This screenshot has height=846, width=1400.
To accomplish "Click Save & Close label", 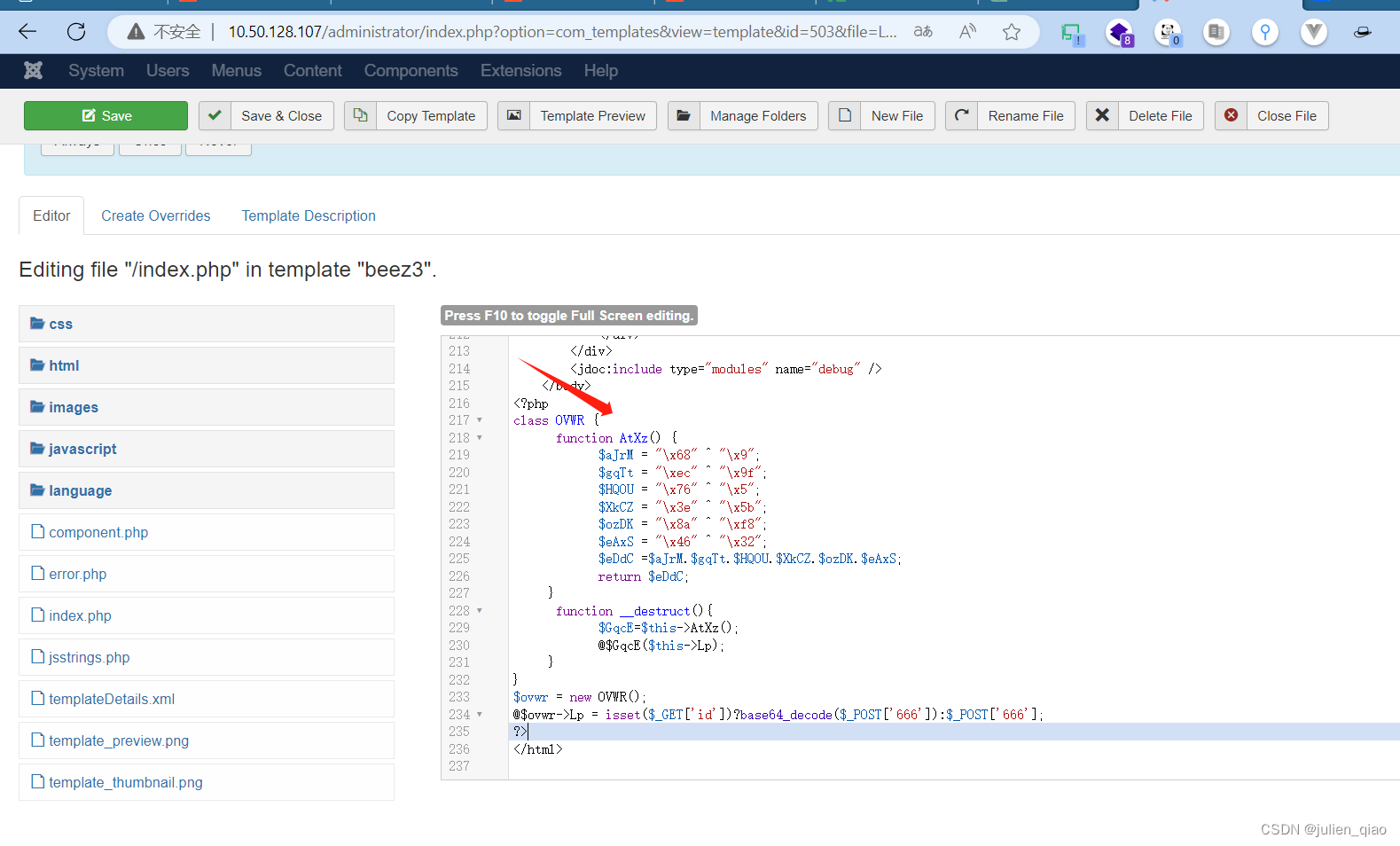I will (x=282, y=115).
